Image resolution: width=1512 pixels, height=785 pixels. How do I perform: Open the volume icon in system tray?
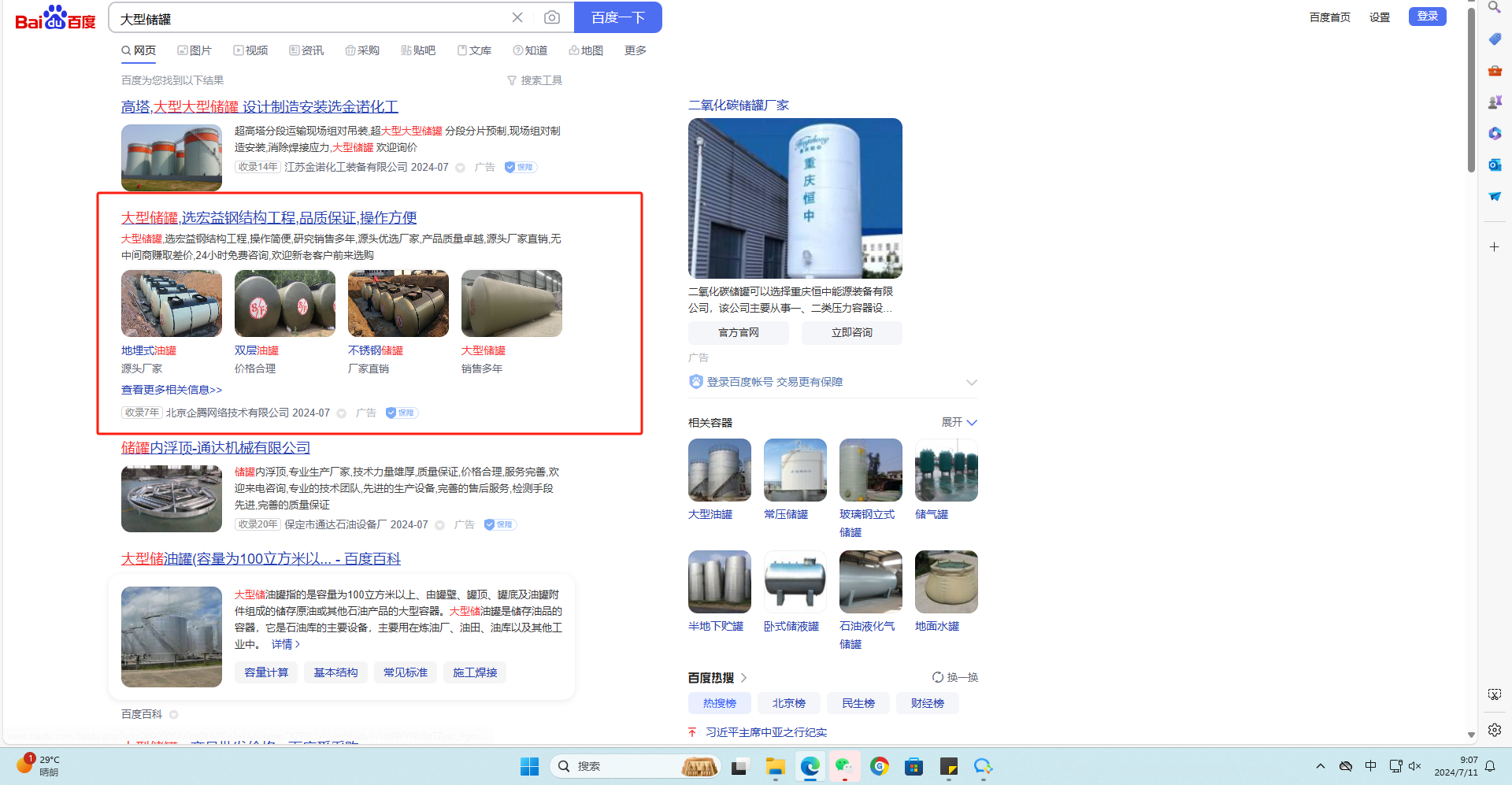(x=1414, y=766)
